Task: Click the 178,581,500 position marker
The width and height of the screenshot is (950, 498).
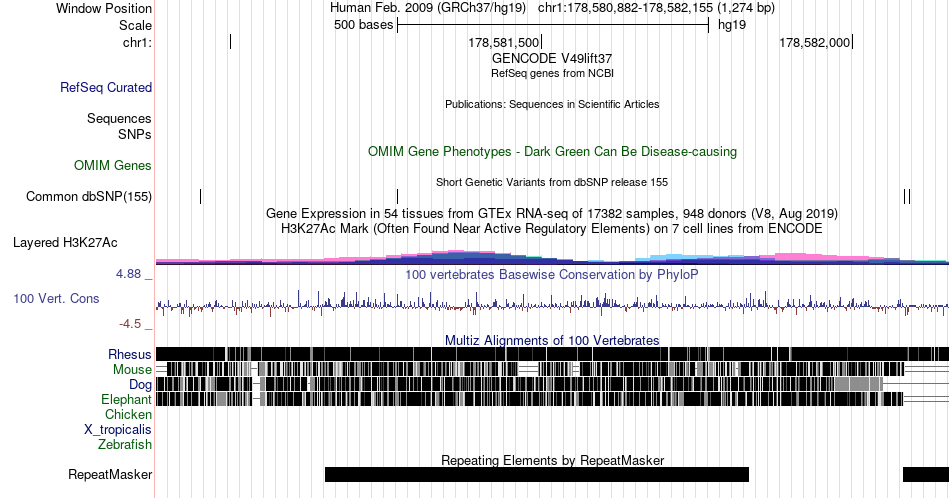Action: point(505,42)
